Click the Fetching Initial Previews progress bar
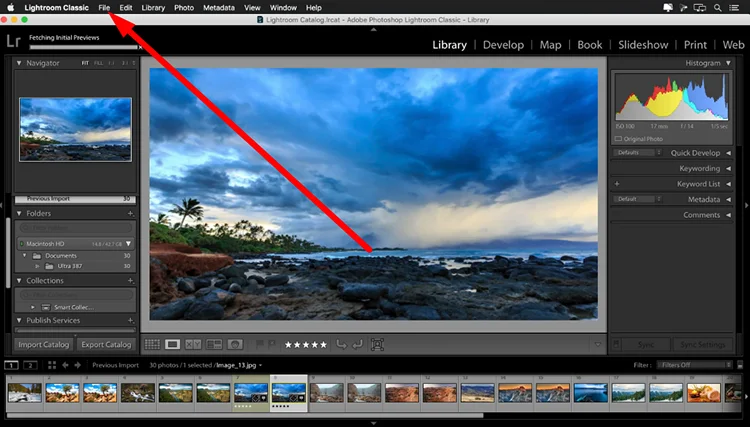750x427 pixels. click(83, 47)
